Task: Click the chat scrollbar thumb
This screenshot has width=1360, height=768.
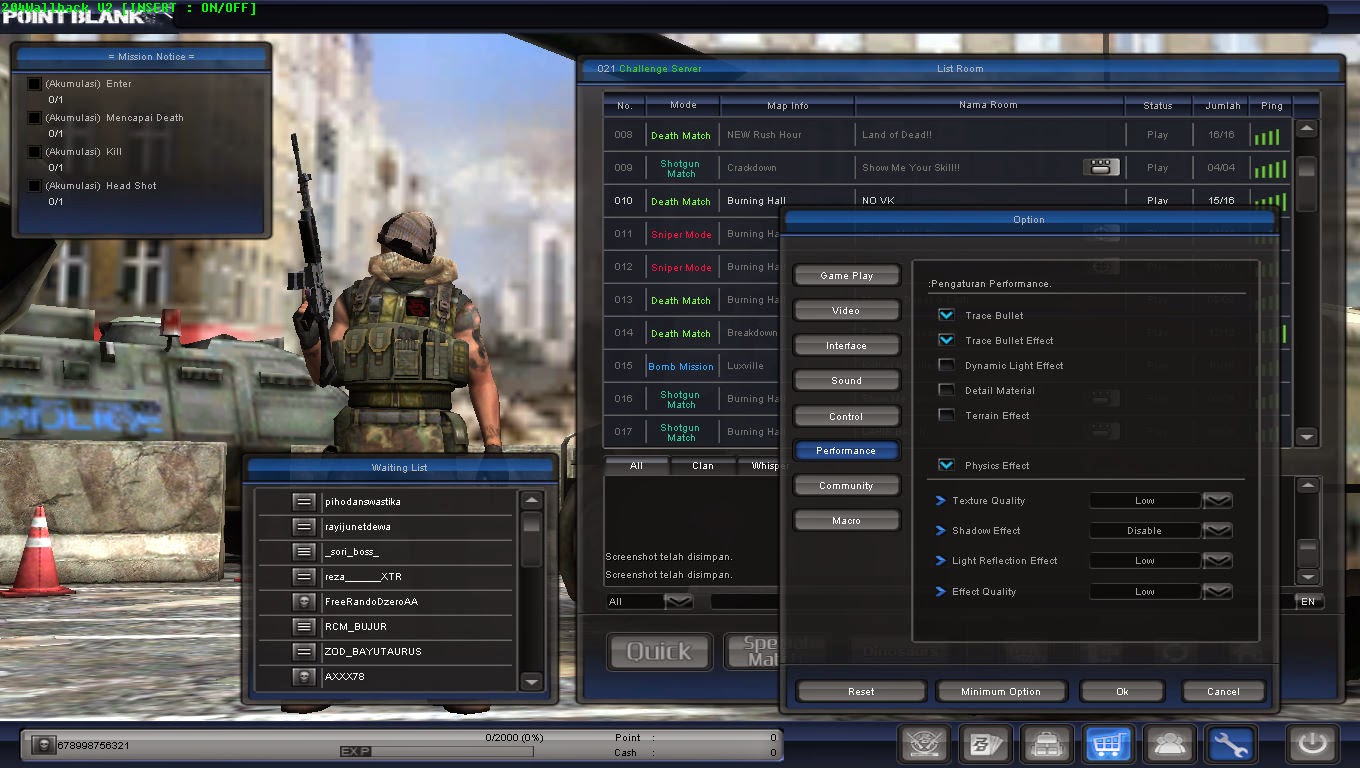Action: coord(1307,552)
